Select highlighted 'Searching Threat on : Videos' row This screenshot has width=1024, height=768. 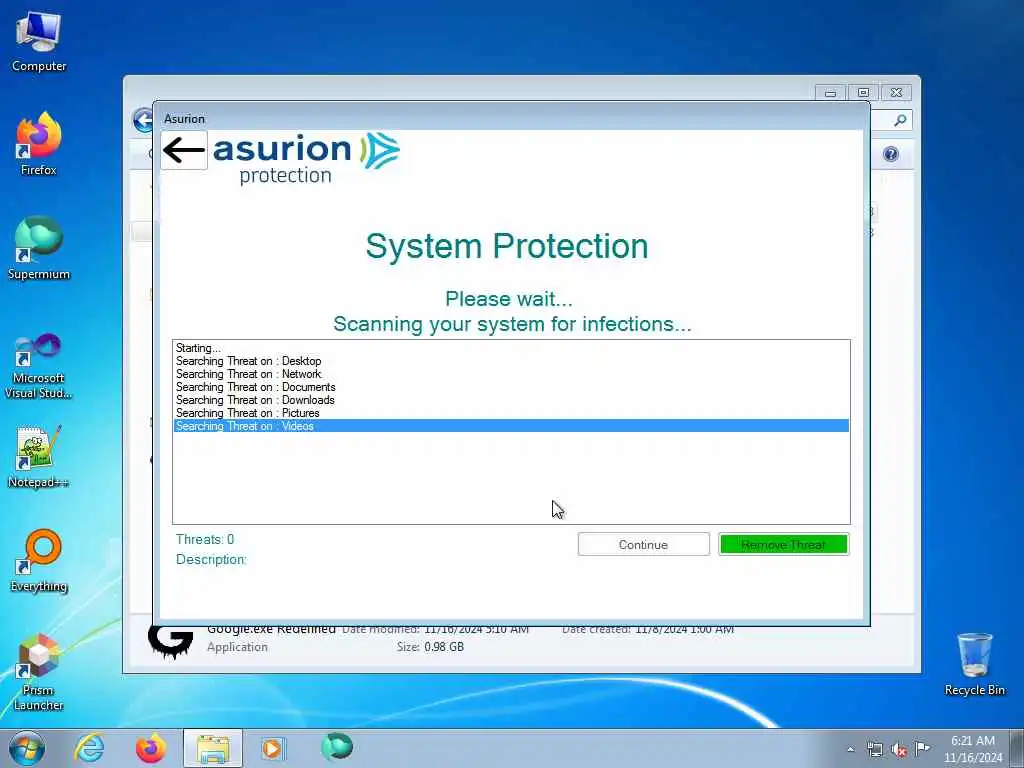pyautogui.click(x=511, y=426)
